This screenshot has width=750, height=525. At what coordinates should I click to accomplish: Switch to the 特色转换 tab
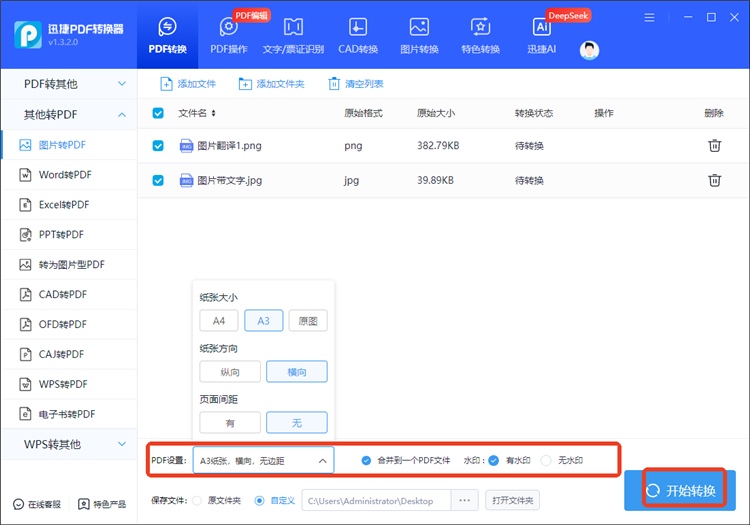click(480, 35)
